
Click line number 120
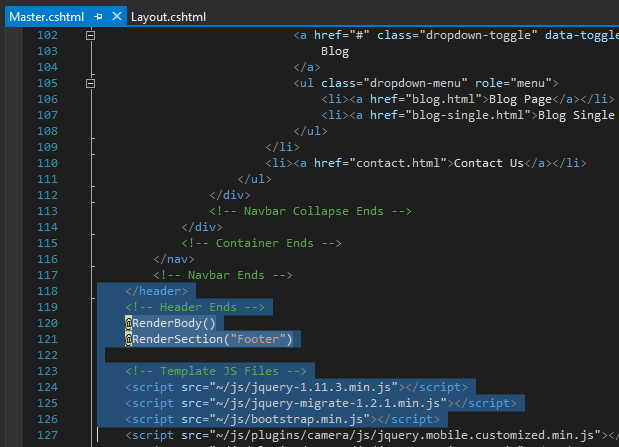click(x=47, y=323)
